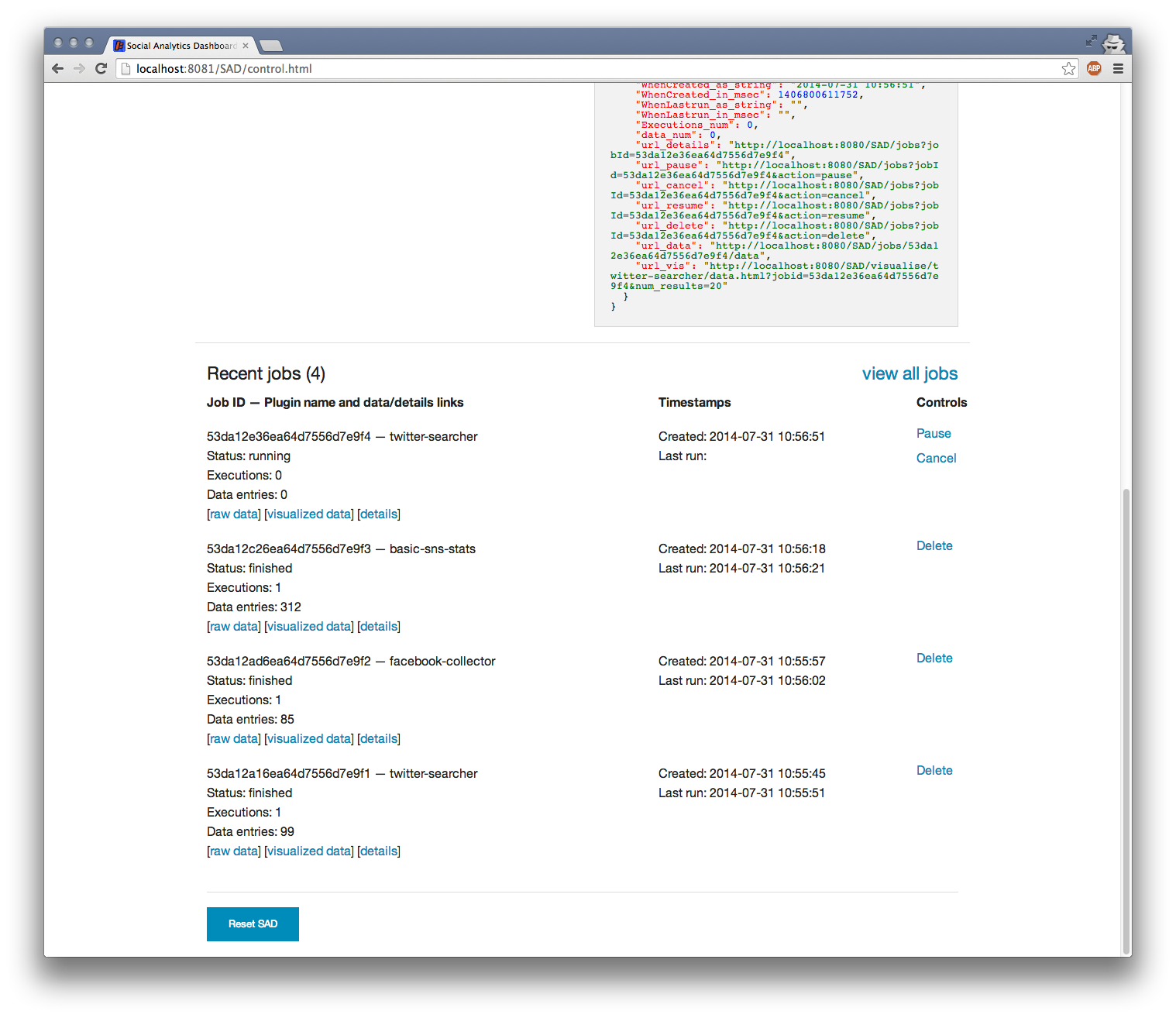Open details for basic-sns-stats job
This screenshot has width=1176, height=1018.
(x=379, y=626)
